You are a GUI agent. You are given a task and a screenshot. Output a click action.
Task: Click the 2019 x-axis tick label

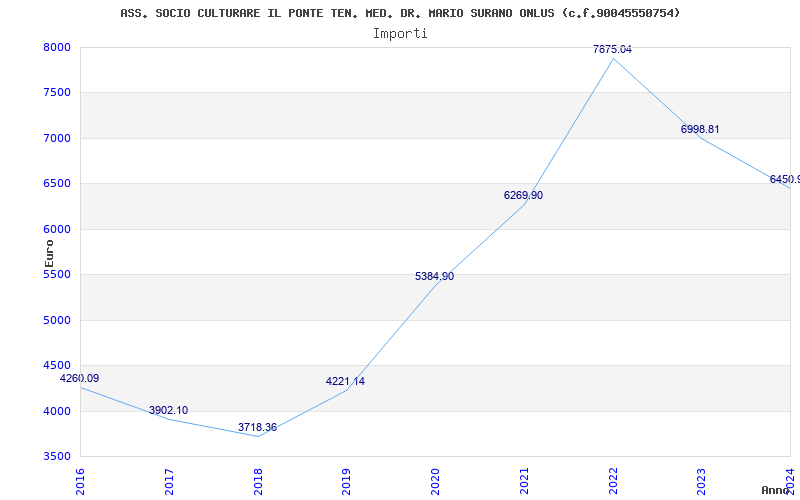pos(346,481)
